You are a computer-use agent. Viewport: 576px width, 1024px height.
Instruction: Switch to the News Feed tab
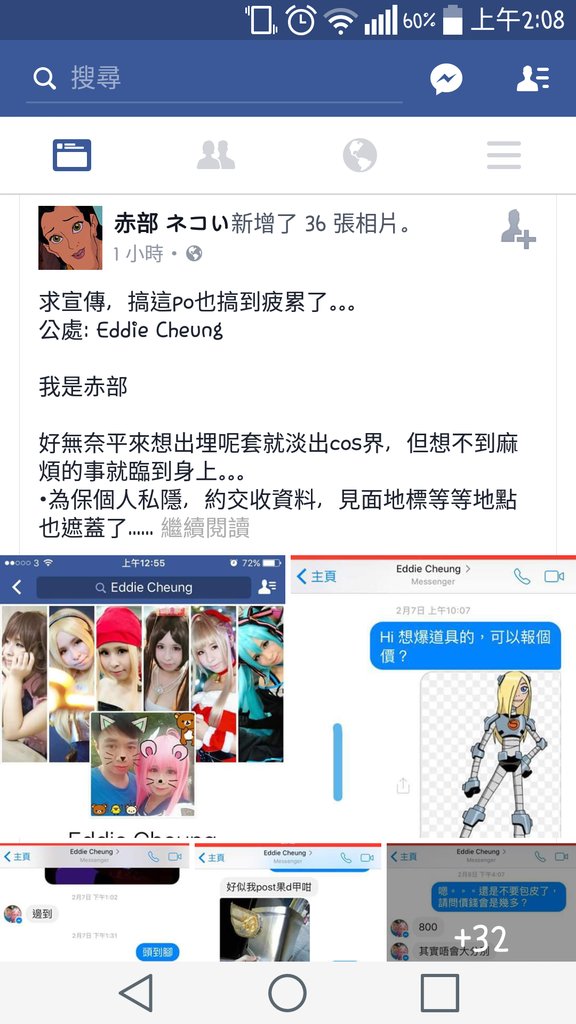click(x=72, y=155)
